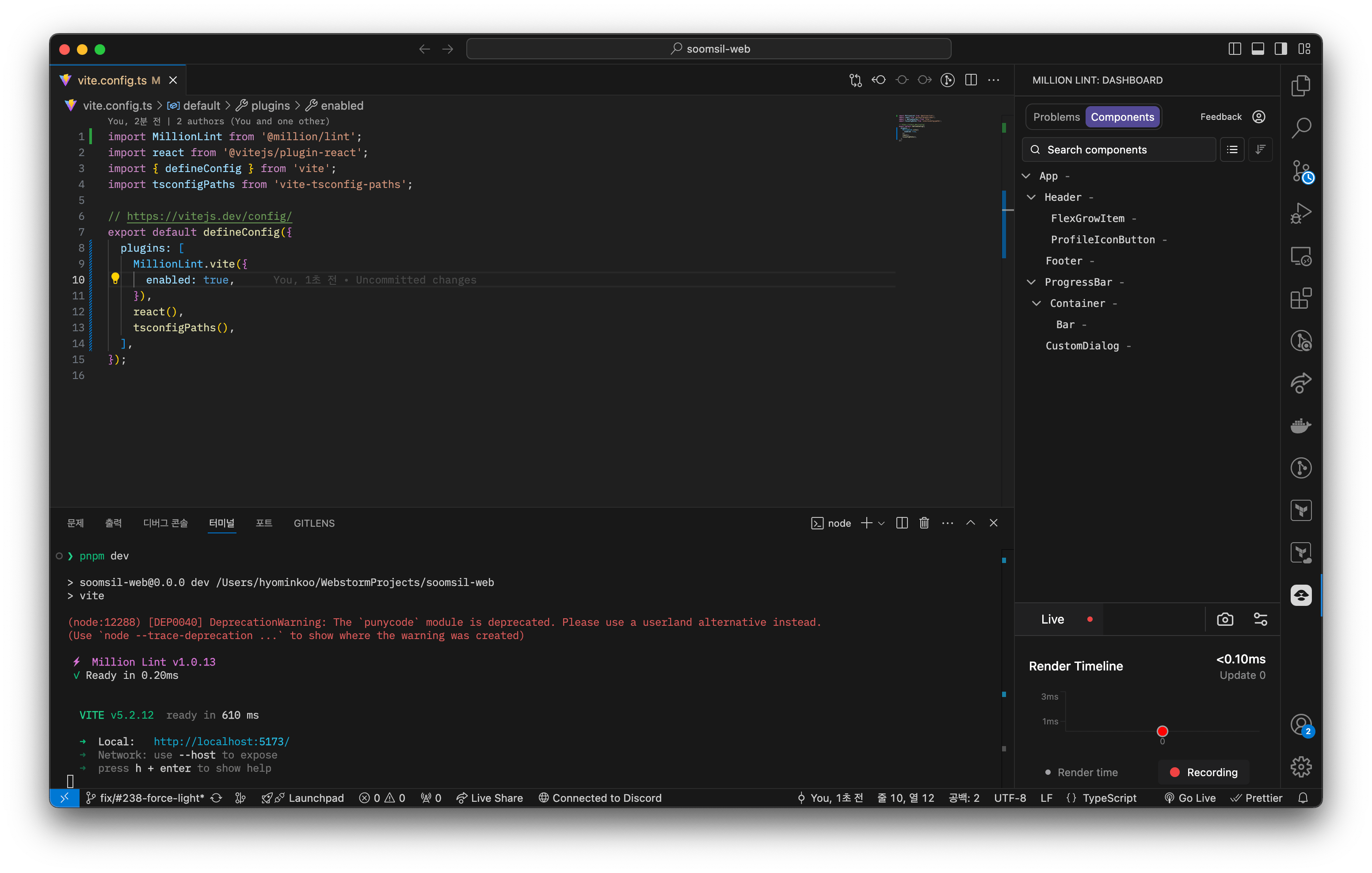
Task: Split the terminal
Action: tap(901, 523)
